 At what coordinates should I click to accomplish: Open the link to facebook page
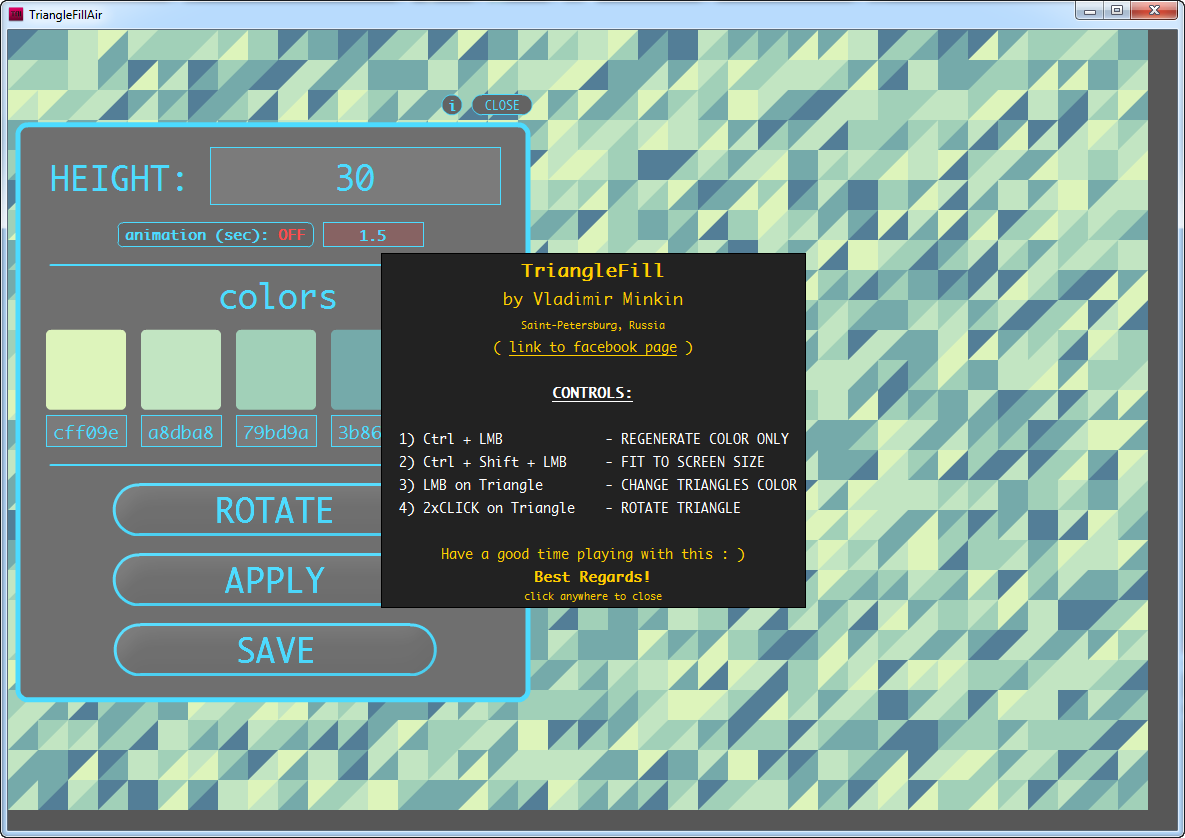pos(592,347)
